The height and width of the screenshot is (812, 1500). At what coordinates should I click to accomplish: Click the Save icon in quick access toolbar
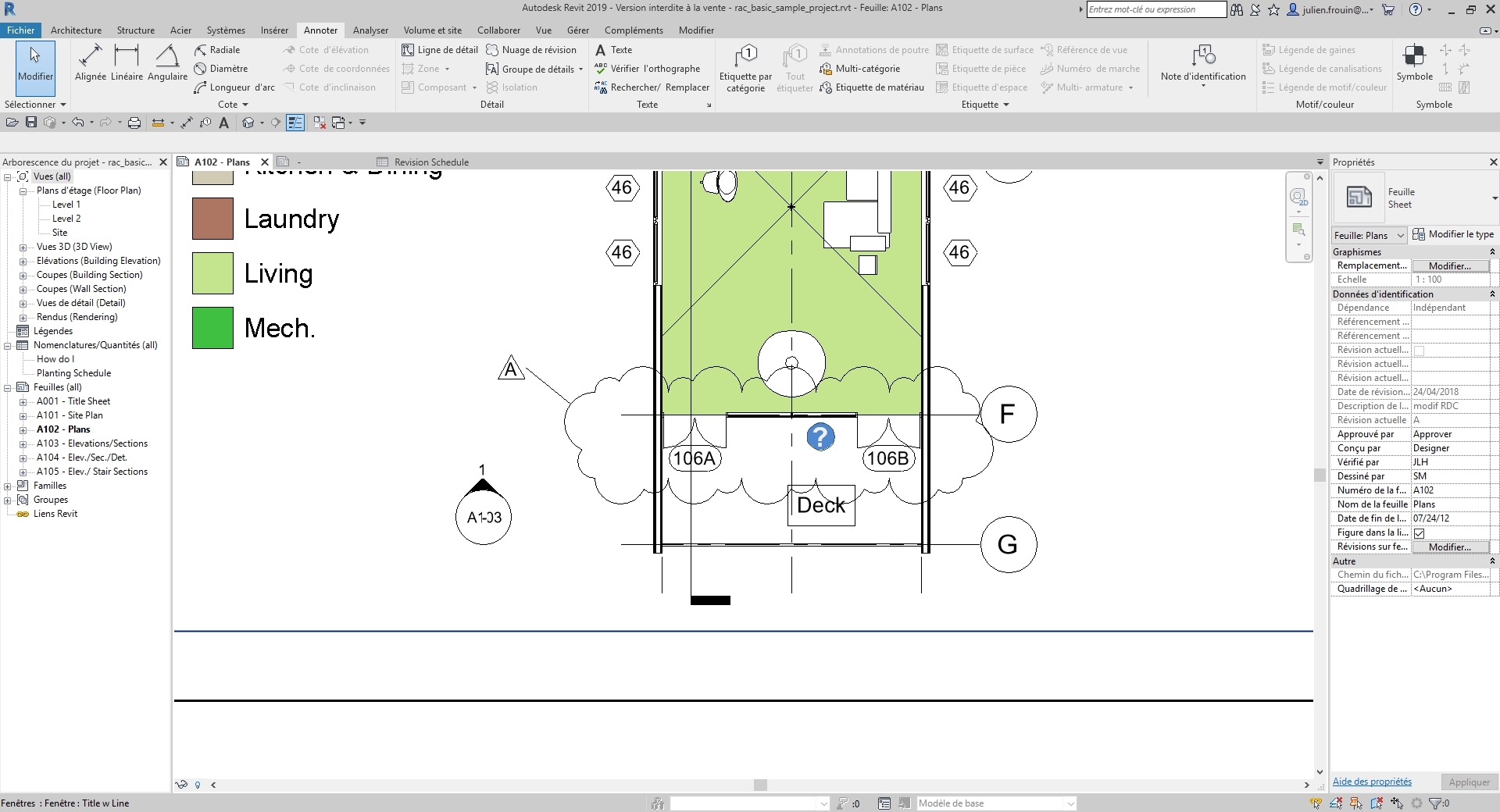pos(31,123)
